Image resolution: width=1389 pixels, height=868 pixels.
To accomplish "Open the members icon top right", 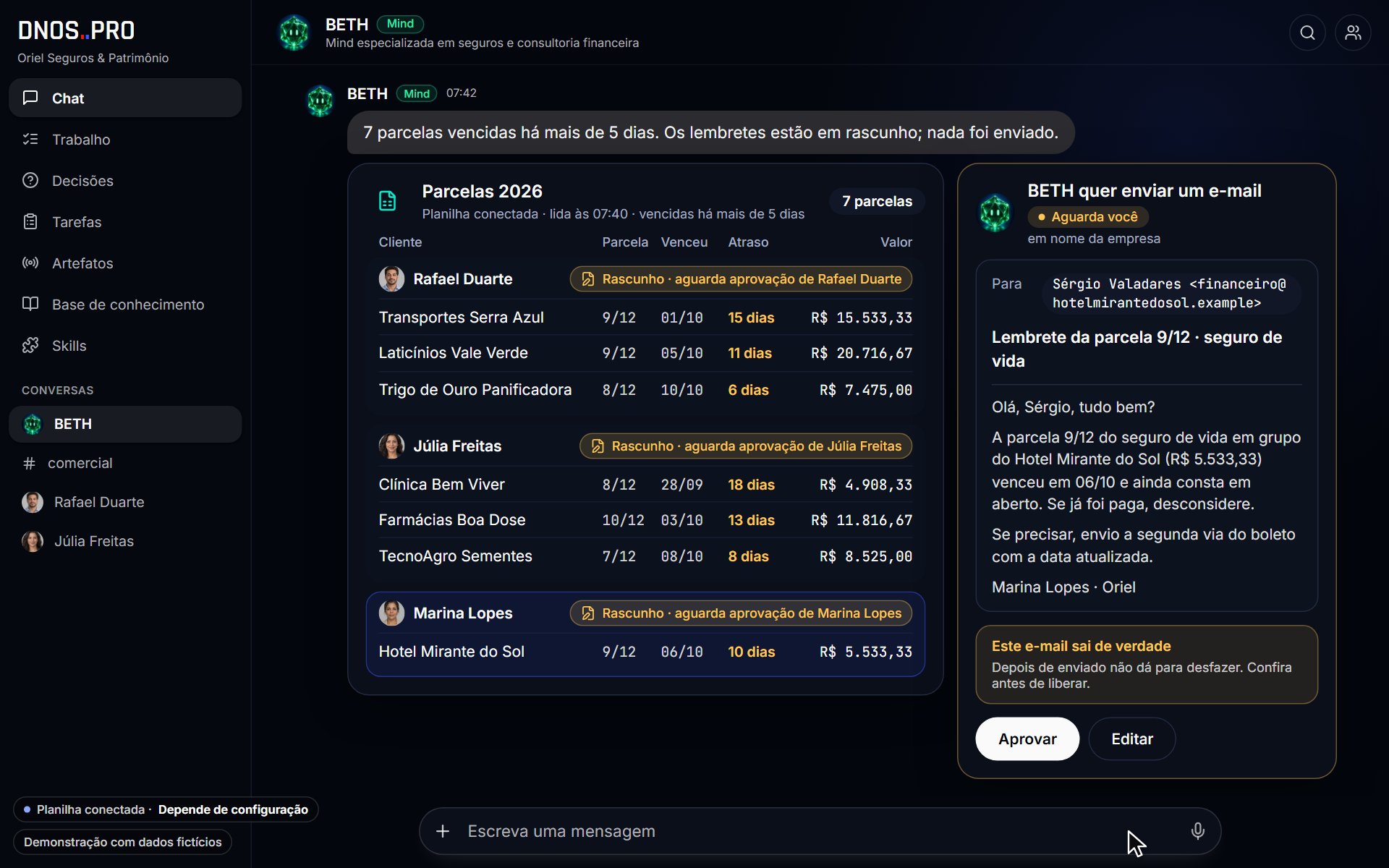I will [1353, 33].
